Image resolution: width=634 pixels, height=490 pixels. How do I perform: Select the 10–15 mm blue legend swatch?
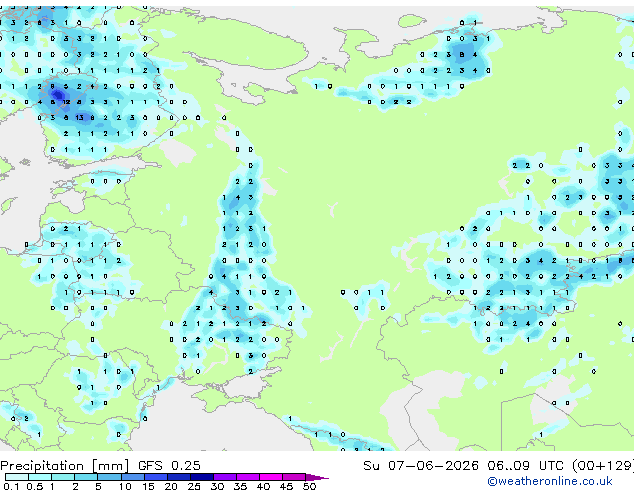pos(133,477)
